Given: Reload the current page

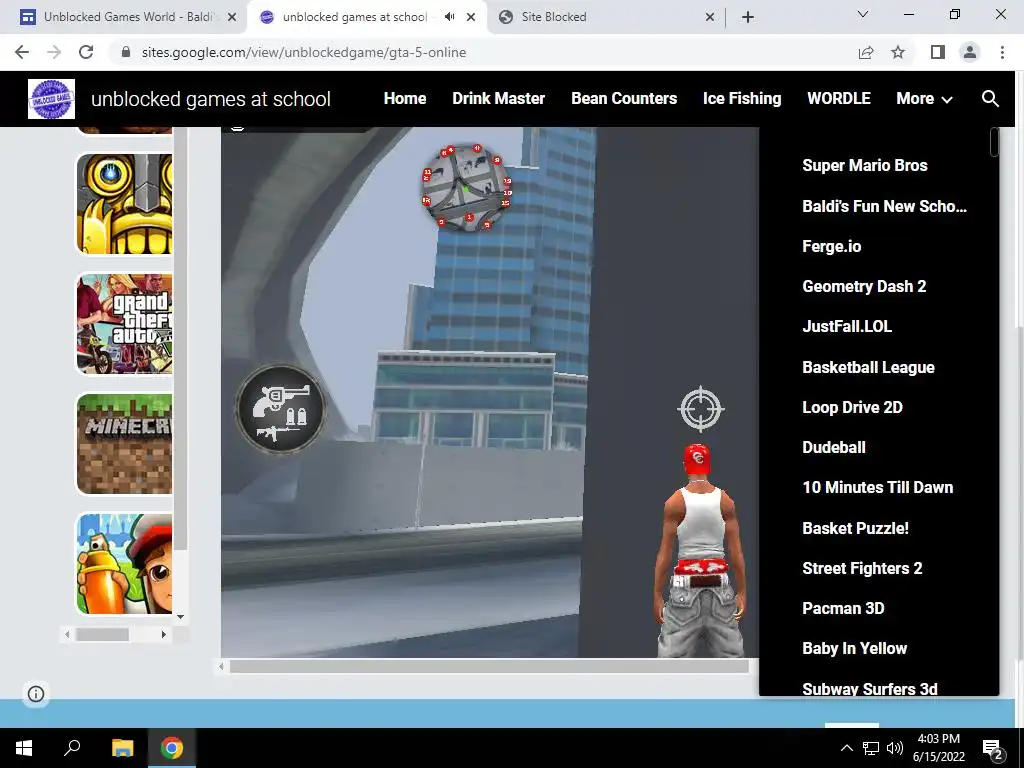Looking at the screenshot, I should click(x=86, y=52).
